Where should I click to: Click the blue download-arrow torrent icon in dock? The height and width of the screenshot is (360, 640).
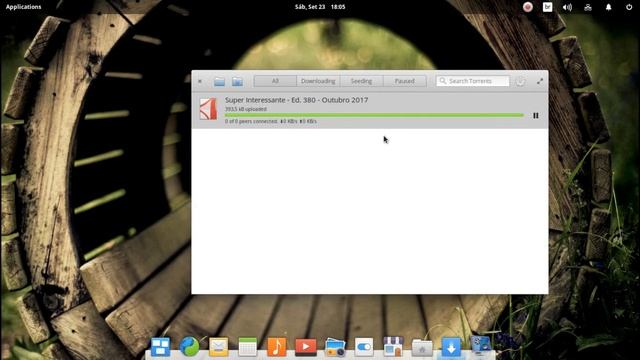tap(451, 347)
